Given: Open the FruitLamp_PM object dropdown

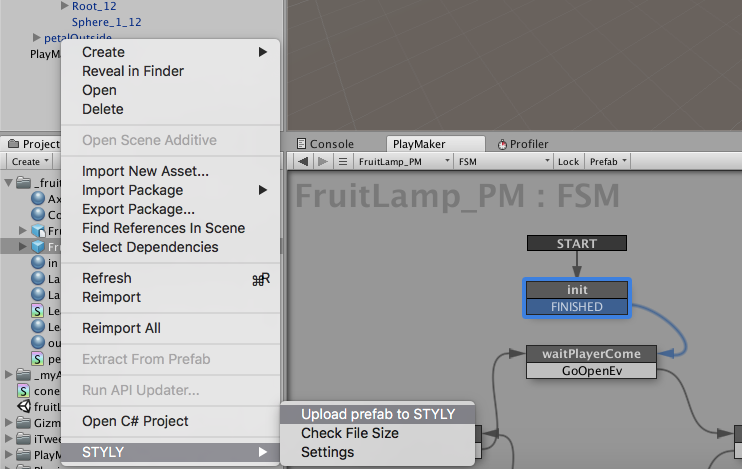Looking at the screenshot, I should [x=404, y=161].
